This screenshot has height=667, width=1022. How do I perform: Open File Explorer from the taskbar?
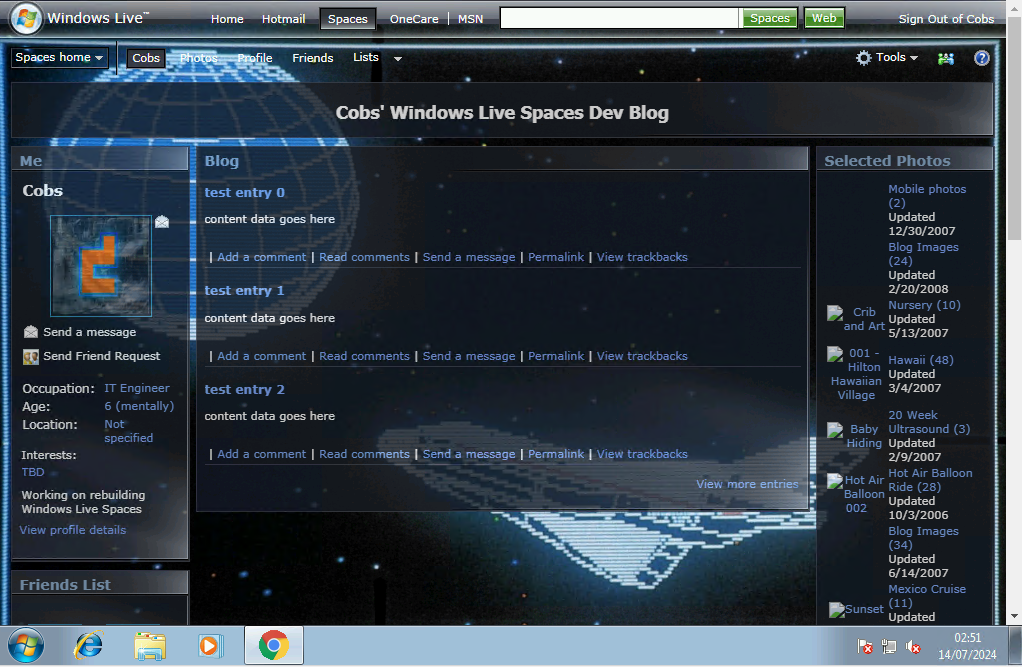(x=149, y=646)
